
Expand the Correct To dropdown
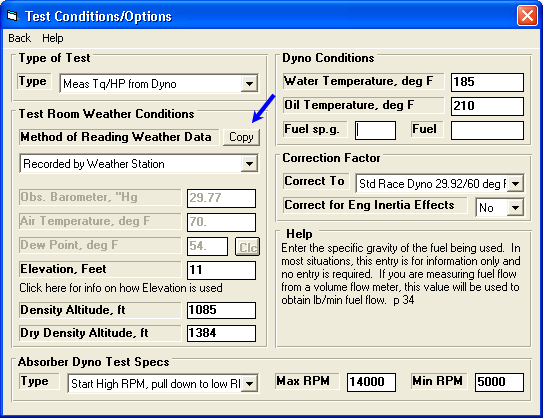click(x=515, y=184)
